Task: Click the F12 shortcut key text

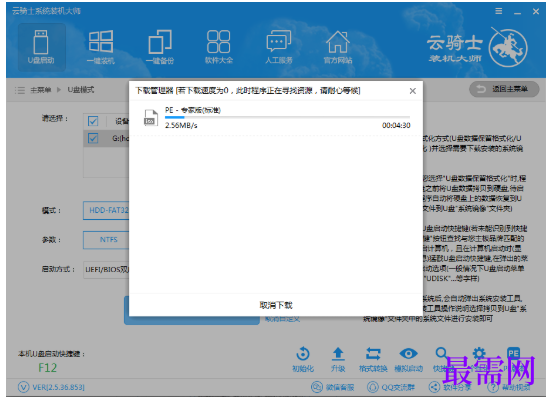Action: pyautogui.click(x=47, y=368)
